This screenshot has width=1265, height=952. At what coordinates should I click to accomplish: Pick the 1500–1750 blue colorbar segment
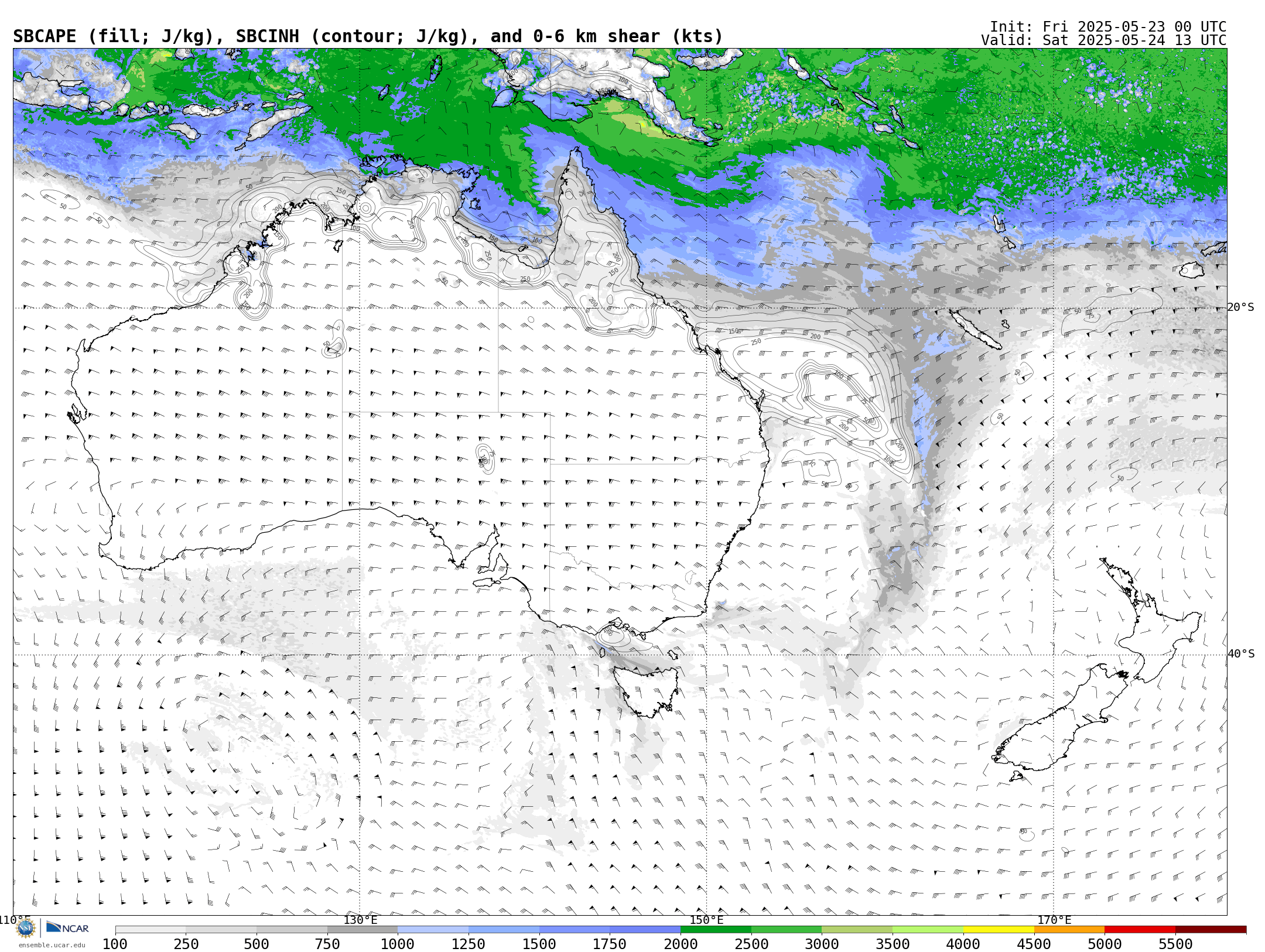[575, 930]
